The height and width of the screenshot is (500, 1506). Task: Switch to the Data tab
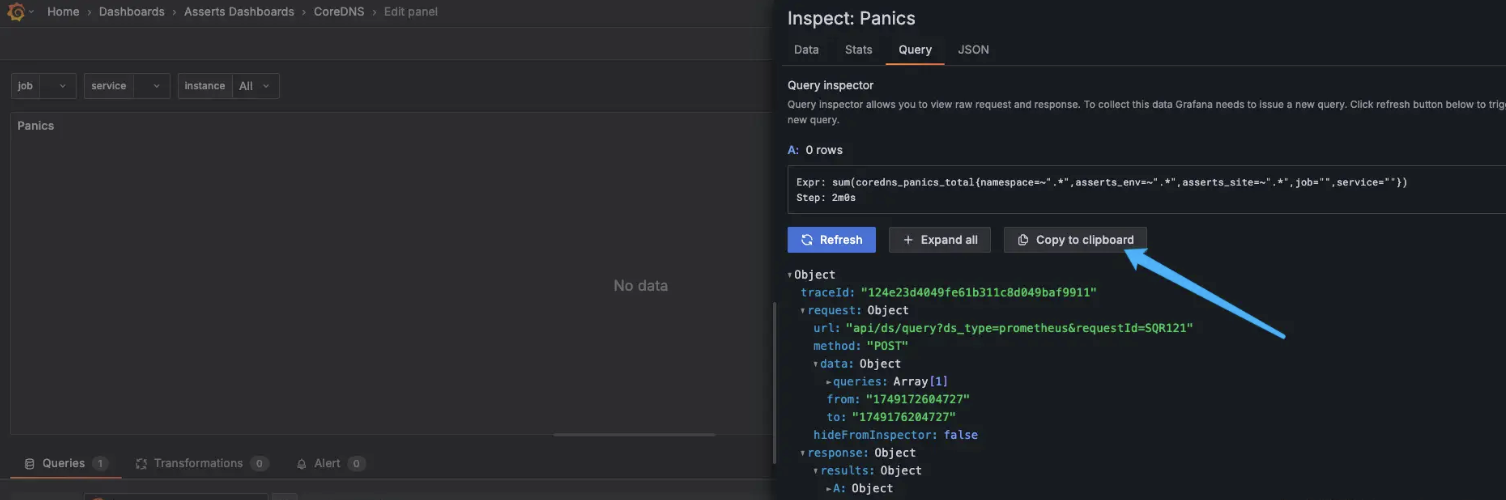pos(806,50)
